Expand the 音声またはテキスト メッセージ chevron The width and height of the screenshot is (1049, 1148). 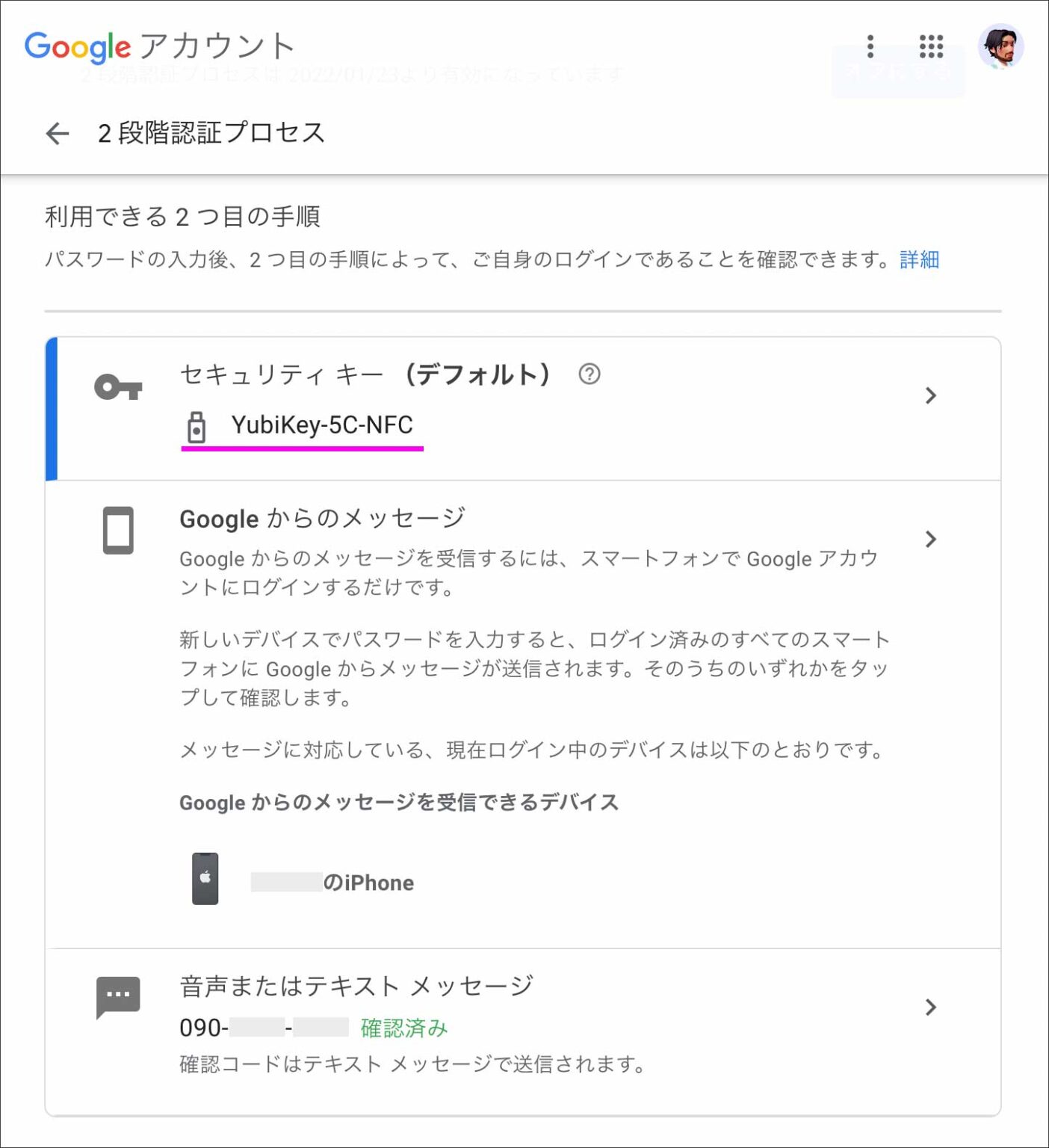931,1007
